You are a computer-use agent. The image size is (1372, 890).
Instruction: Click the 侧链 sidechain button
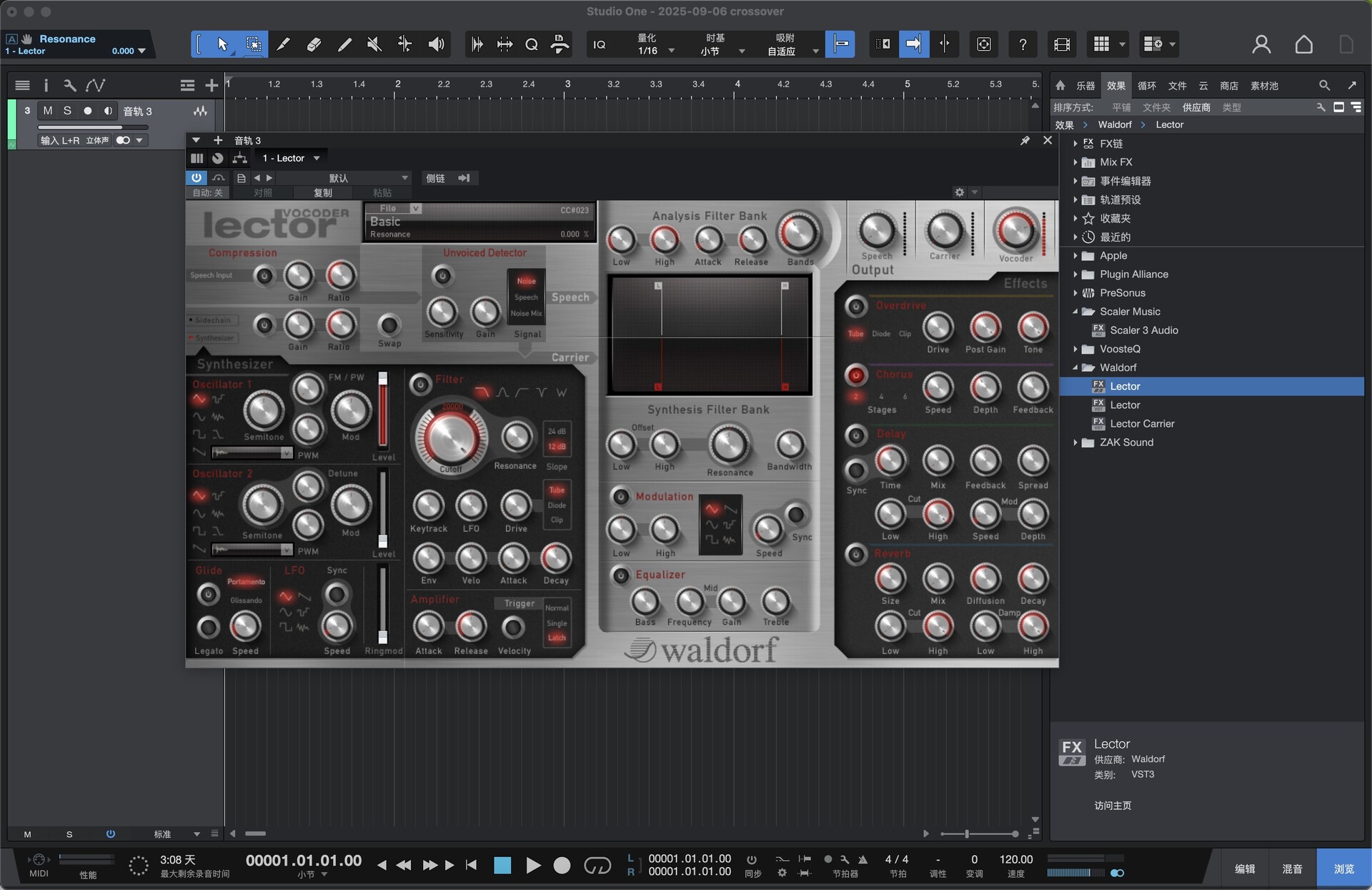pyautogui.click(x=435, y=178)
